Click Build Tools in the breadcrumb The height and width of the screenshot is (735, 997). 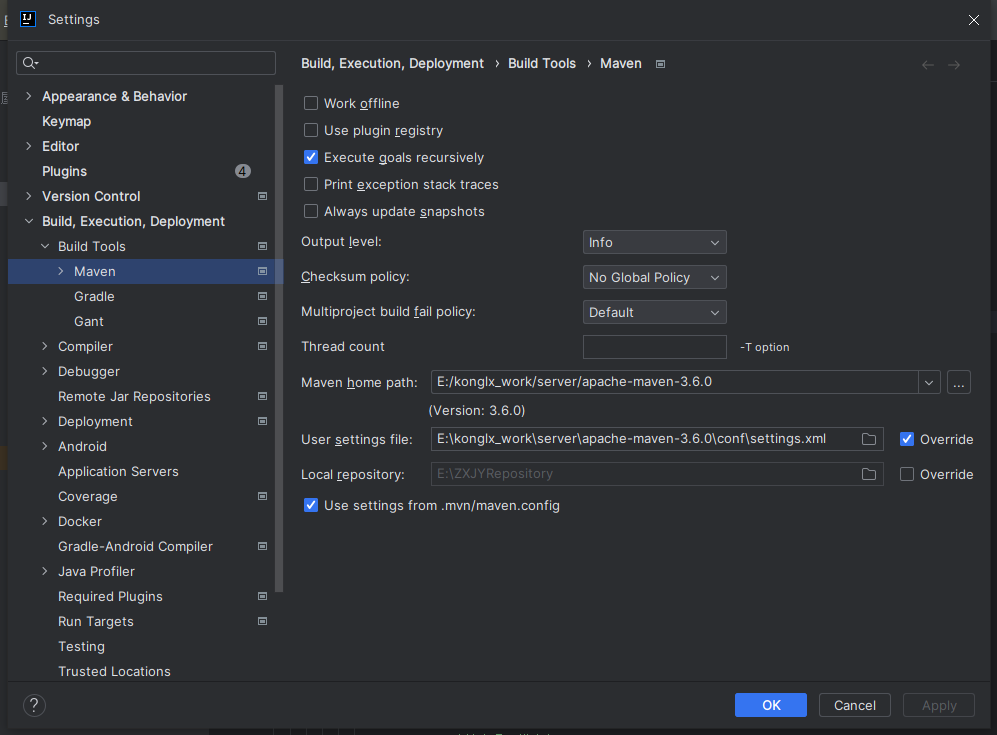542,63
